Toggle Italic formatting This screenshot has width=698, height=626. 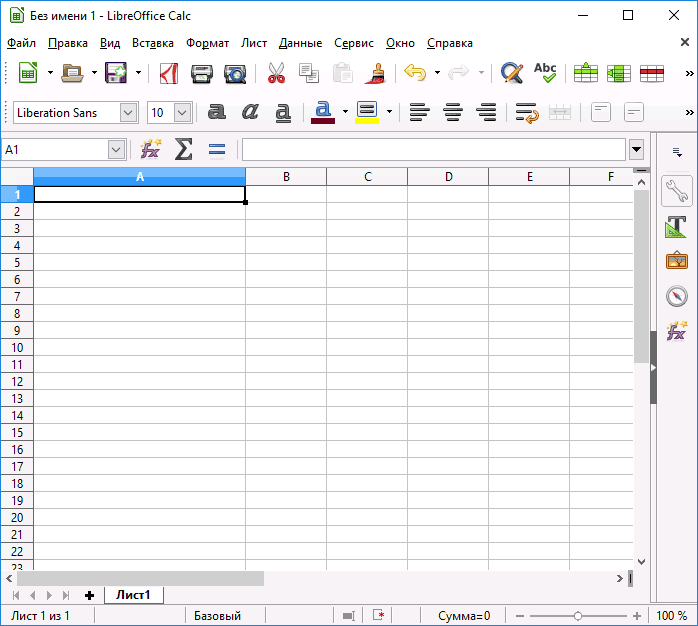tap(250, 112)
